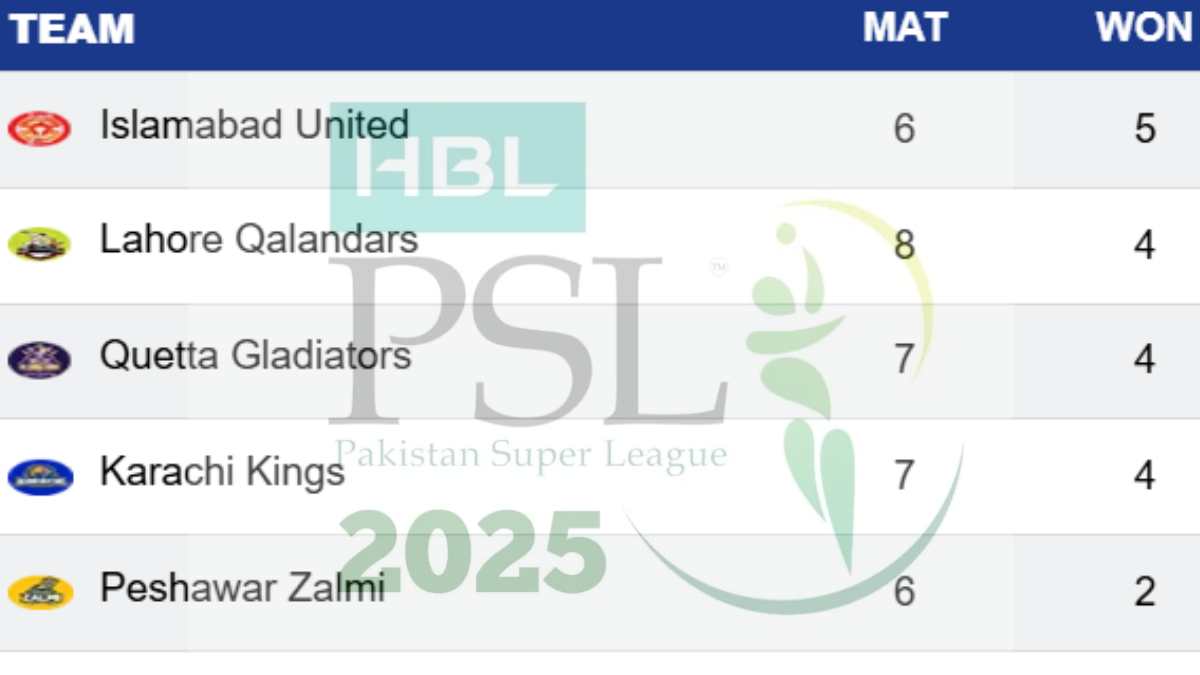Click the HBL logo watermark

(x=457, y=167)
